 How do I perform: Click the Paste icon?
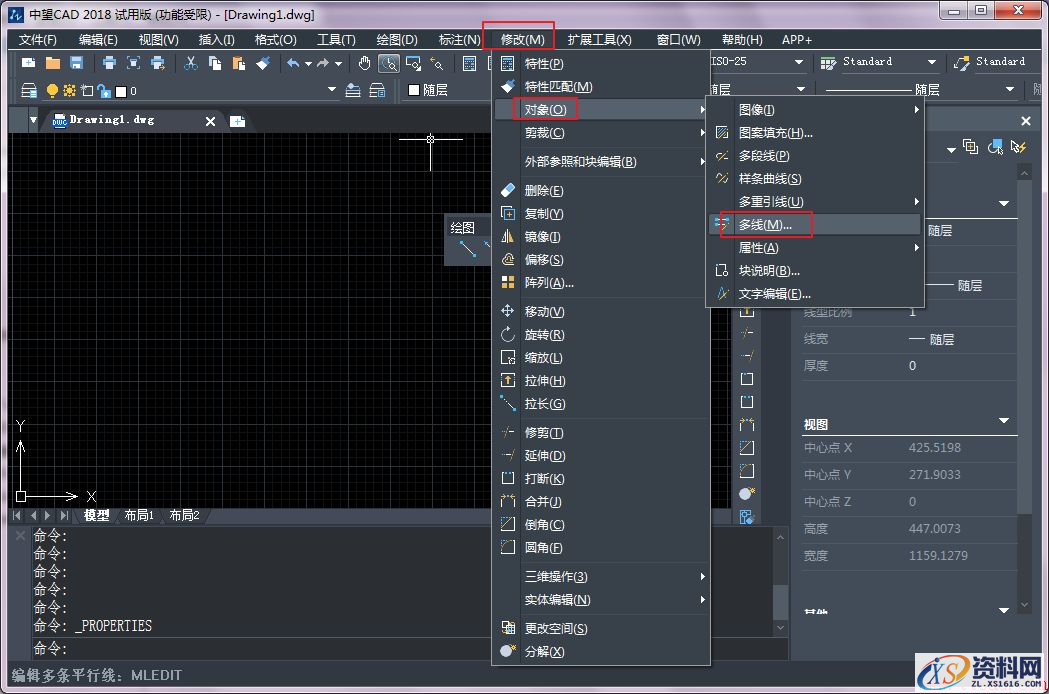coord(237,62)
